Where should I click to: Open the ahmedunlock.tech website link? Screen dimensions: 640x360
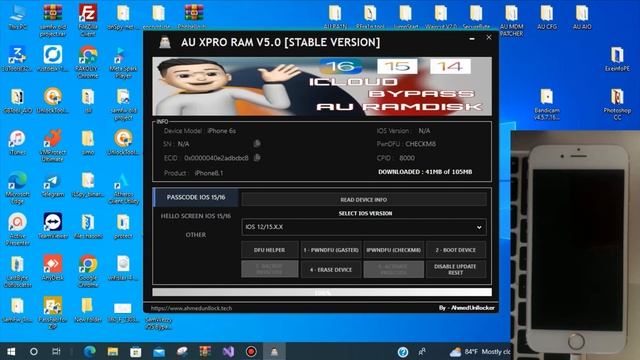tap(191, 308)
